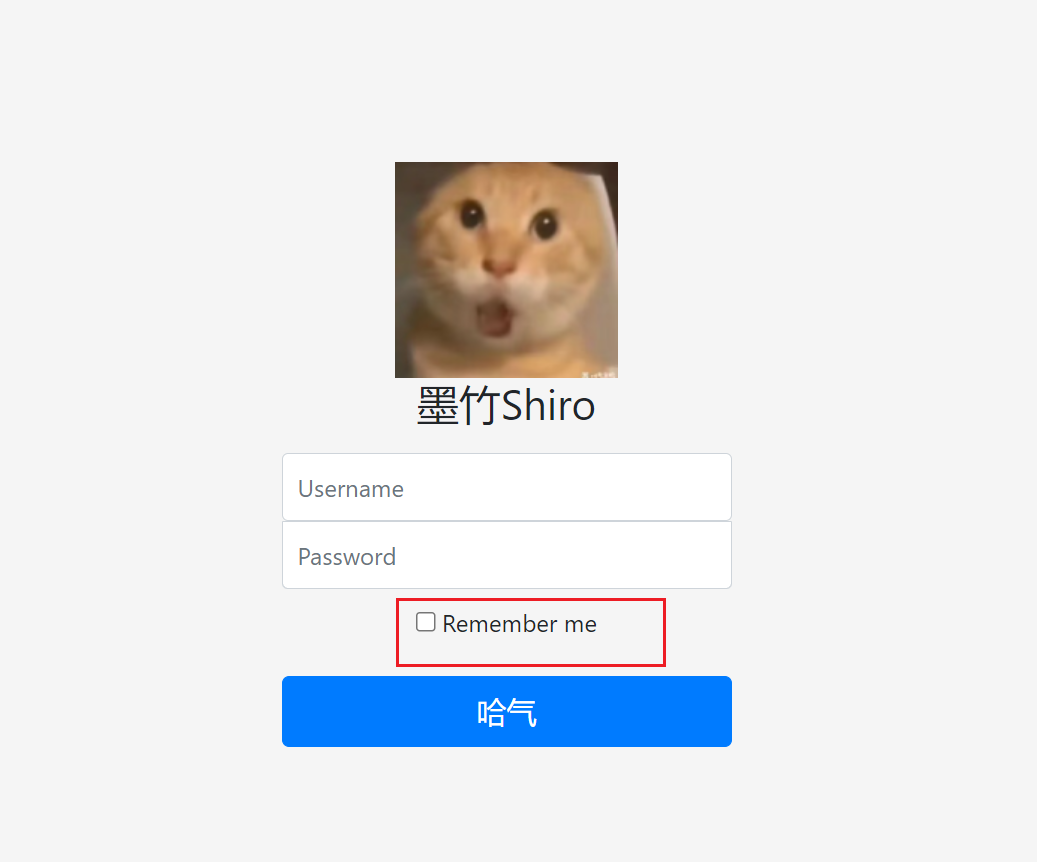Place cursor in the Password box
Image resolution: width=1037 pixels, height=862 pixels.
(x=507, y=555)
